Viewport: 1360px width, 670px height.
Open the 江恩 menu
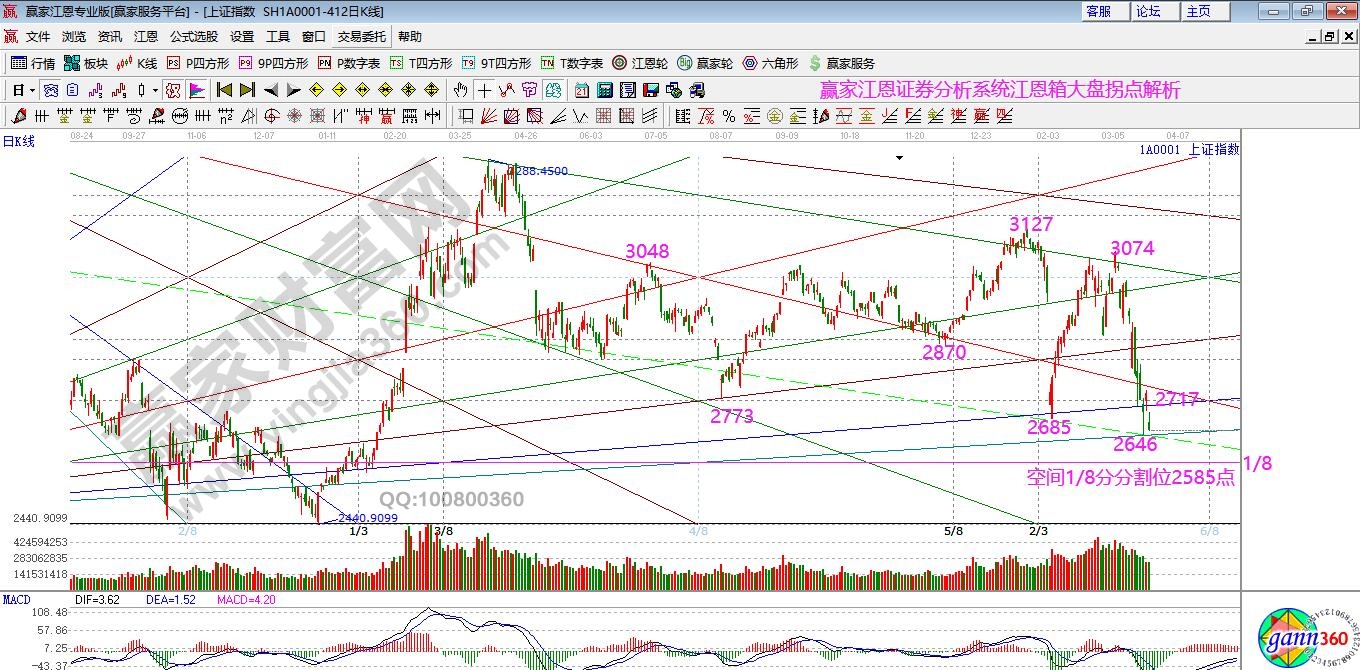tap(146, 37)
